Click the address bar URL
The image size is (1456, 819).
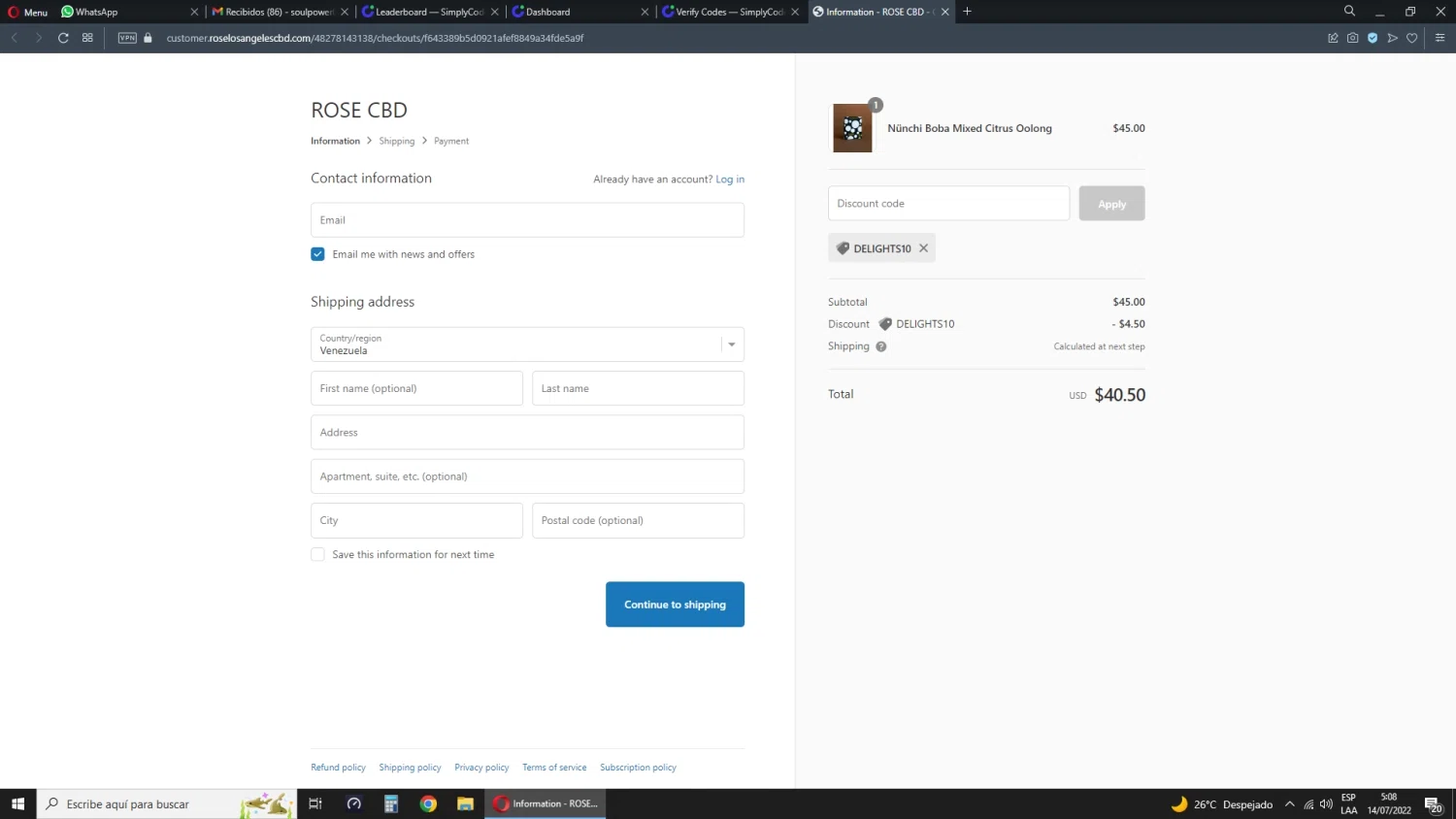375,38
